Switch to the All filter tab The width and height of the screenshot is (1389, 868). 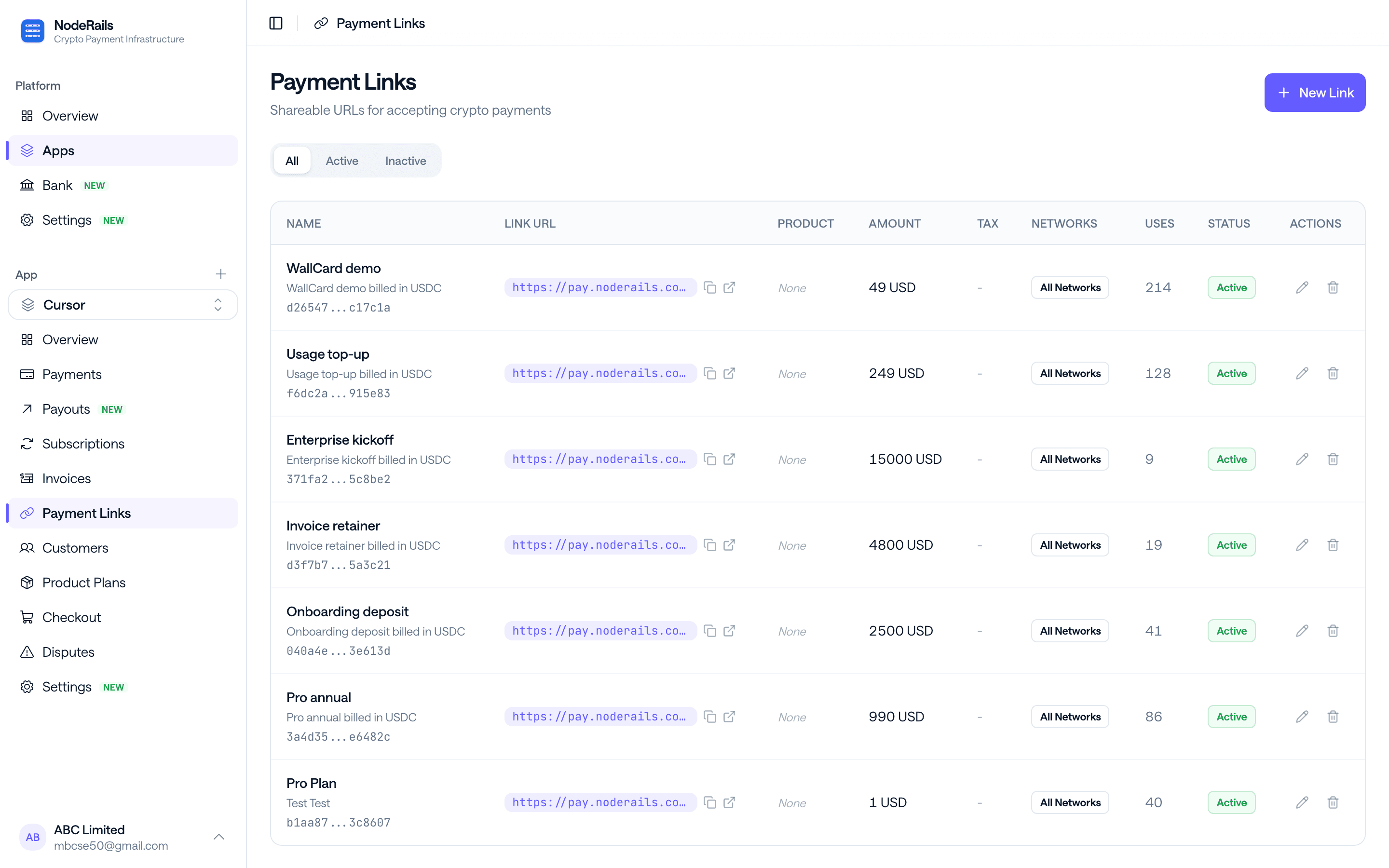tap(292, 161)
